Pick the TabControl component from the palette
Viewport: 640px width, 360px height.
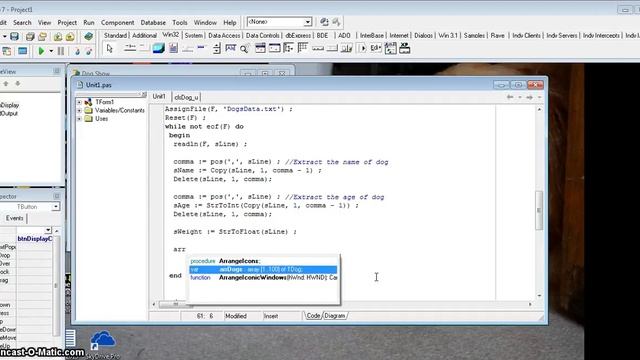pyautogui.click(x=130, y=49)
